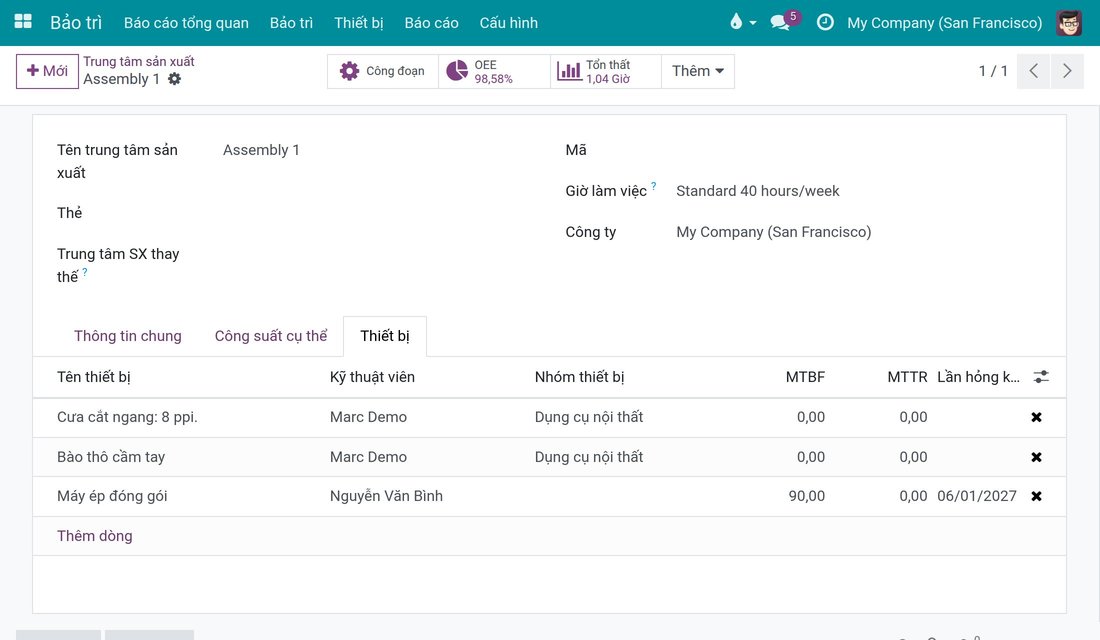Screen dimensions: 1100x640
Task: Click the Giờ làm việc field value
Action: click(758, 191)
